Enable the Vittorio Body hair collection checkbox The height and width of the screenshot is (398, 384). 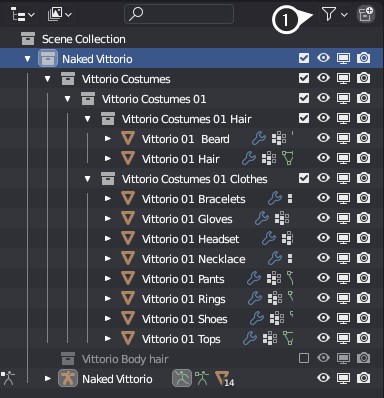tap(304, 358)
